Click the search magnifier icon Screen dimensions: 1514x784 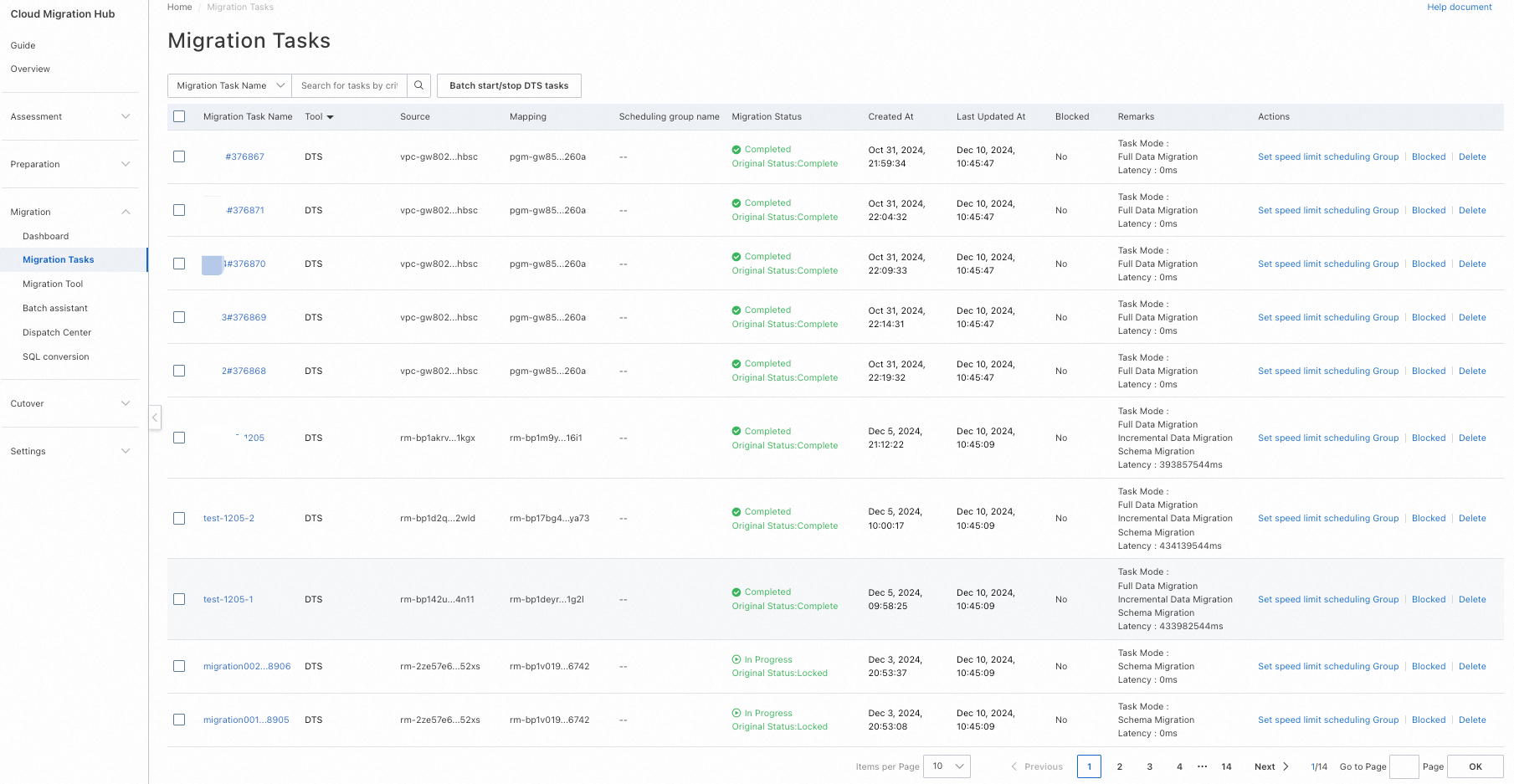[x=419, y=85]
